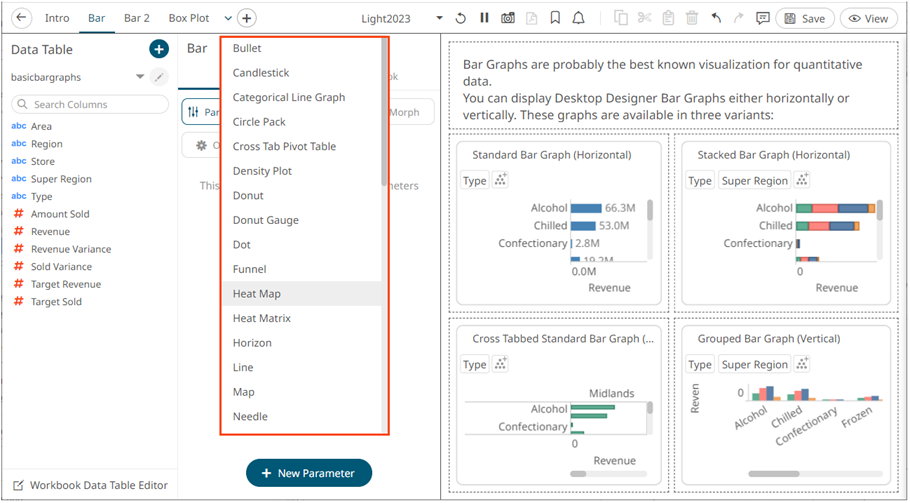The image size is (910, 503).
Task: Edit basicbargraphs table with pencil icon
Action: click(x=159, y=77)
